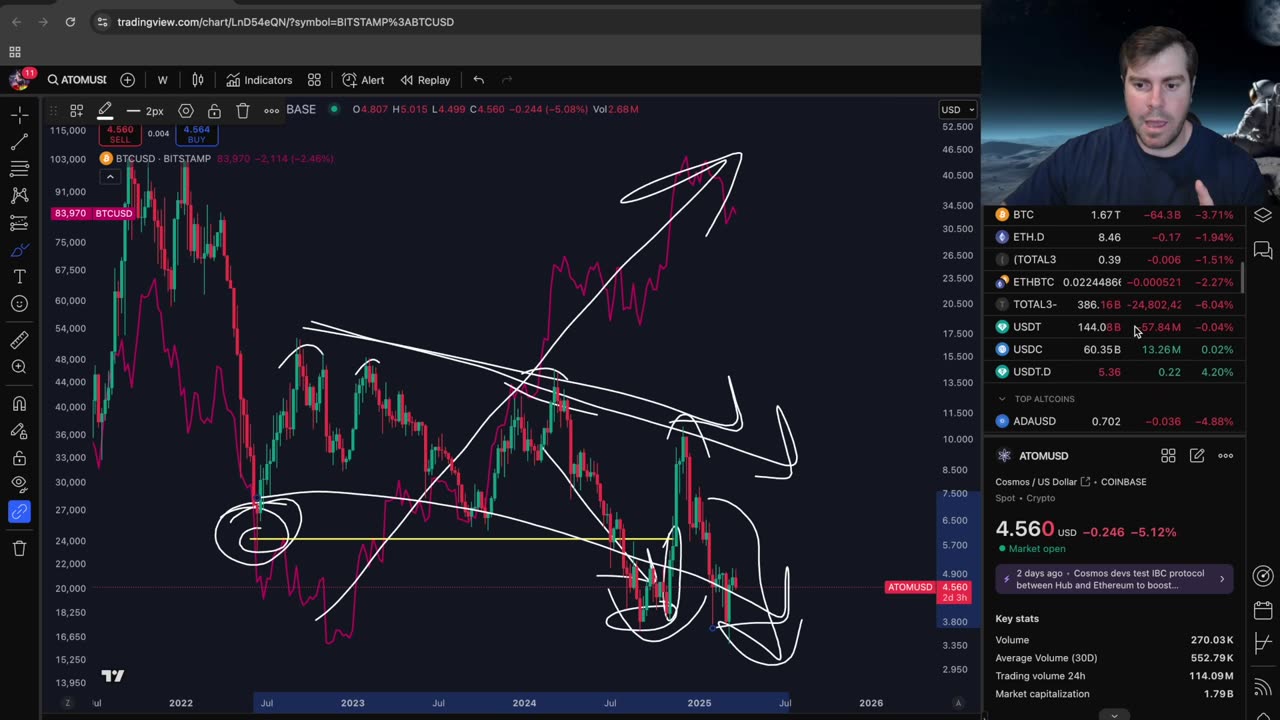Image resolution: width=1280 pixels, height=720 pixels.
Task: Open the chats panel icon
Action: click(1263, 250)
